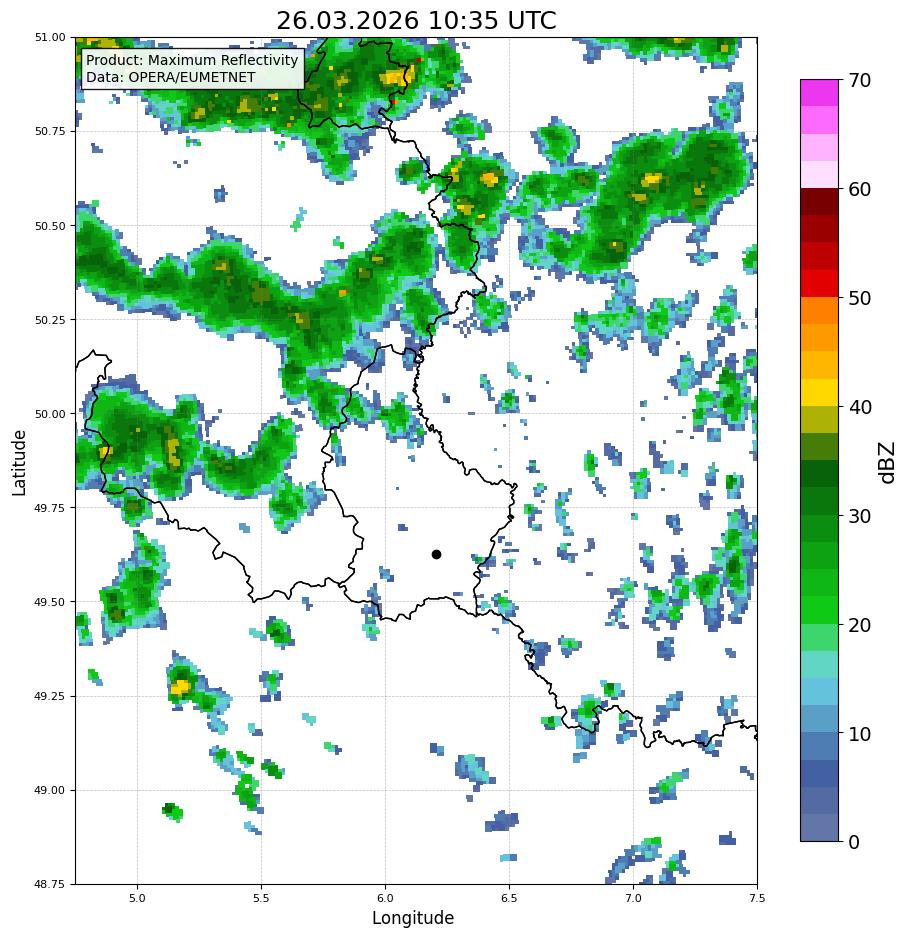Select the dark red 60 dBZ swatch

(820, 201)
